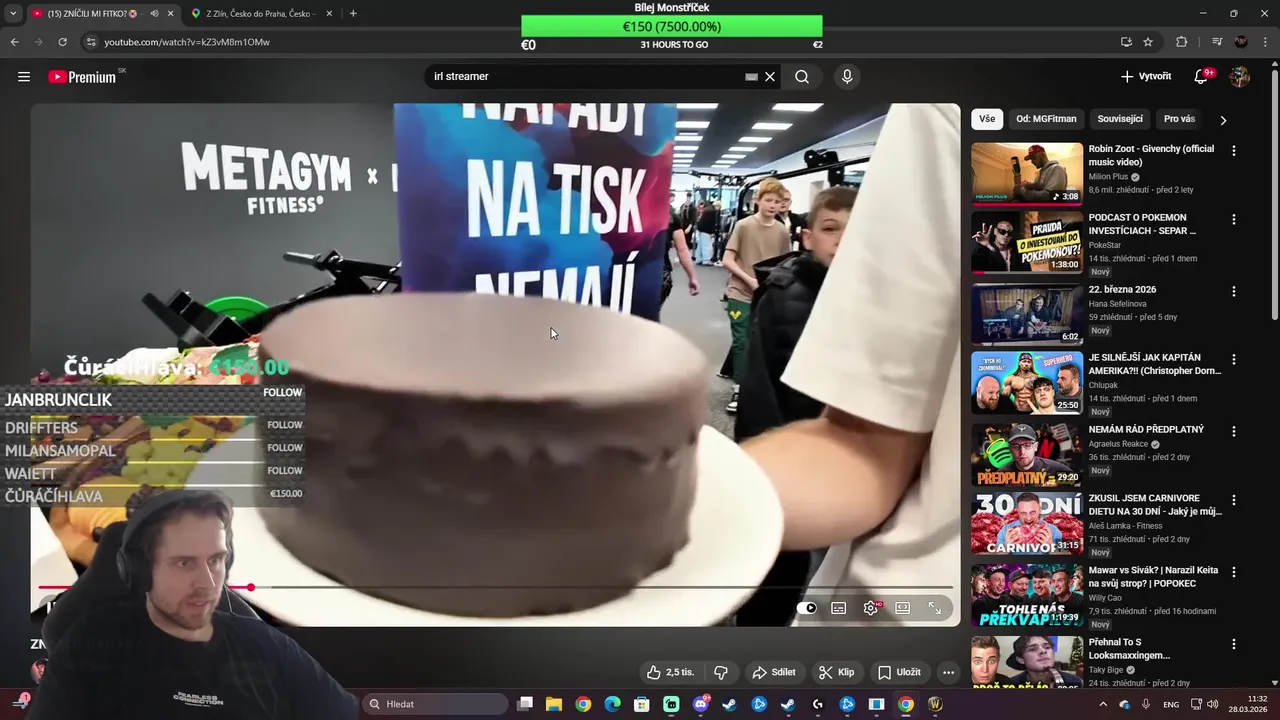
Task: Open options for Mawar vs Sivák video
Action: 1234,573
